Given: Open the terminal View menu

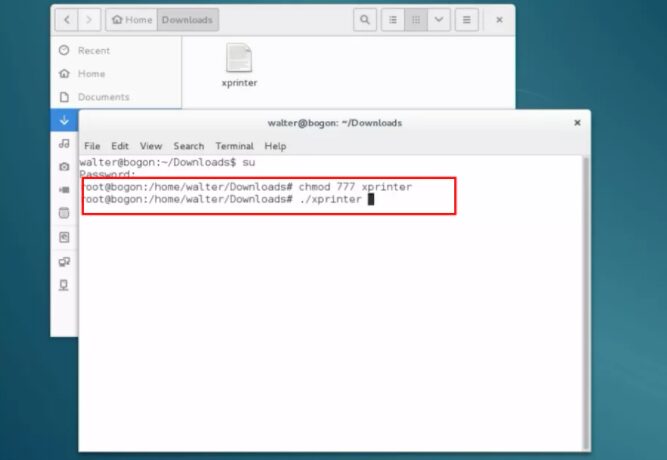Looking at the screenshot, I should [x=151, y=146].
